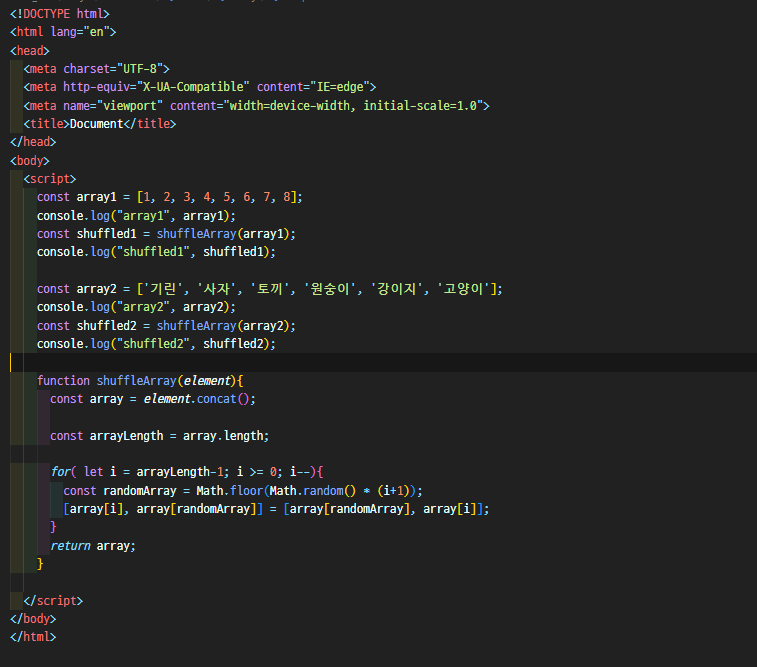
Task: Click the return array statement
Action: [x=93, y=546]
